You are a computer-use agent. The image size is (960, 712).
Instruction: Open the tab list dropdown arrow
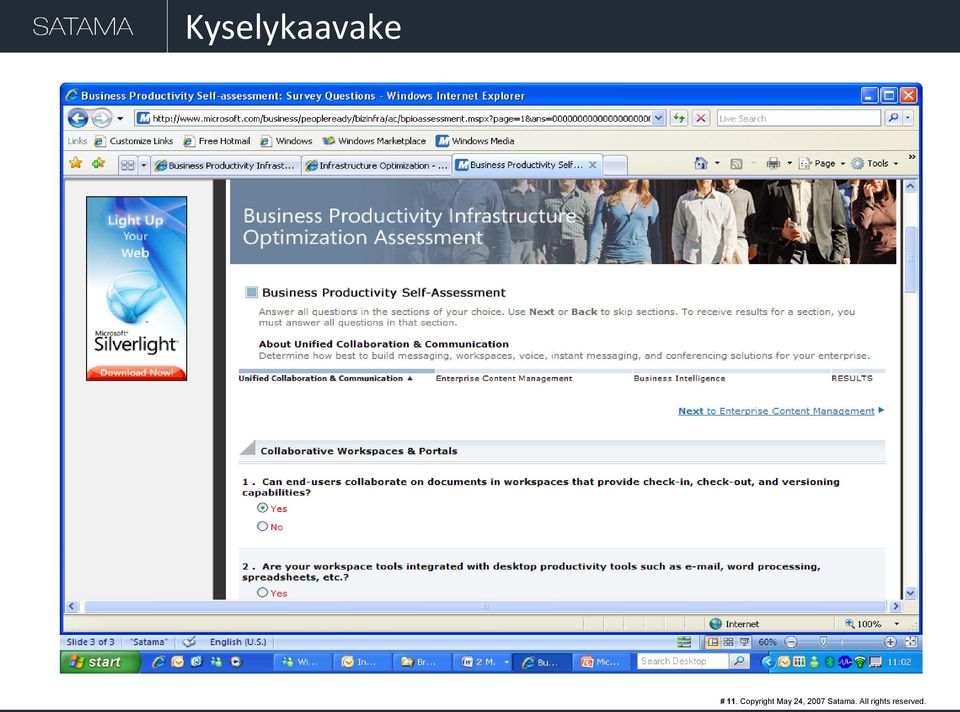(144, 165)
